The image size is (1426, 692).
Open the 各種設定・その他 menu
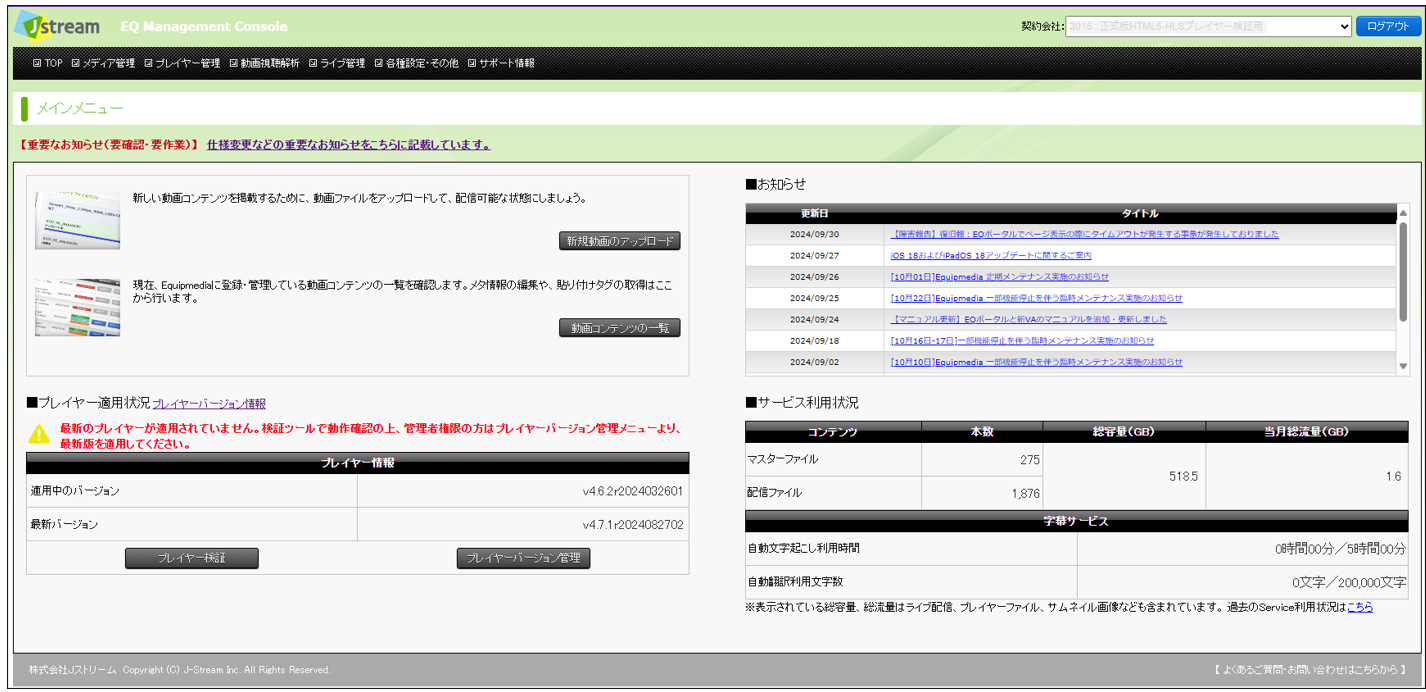coord(417,63)
